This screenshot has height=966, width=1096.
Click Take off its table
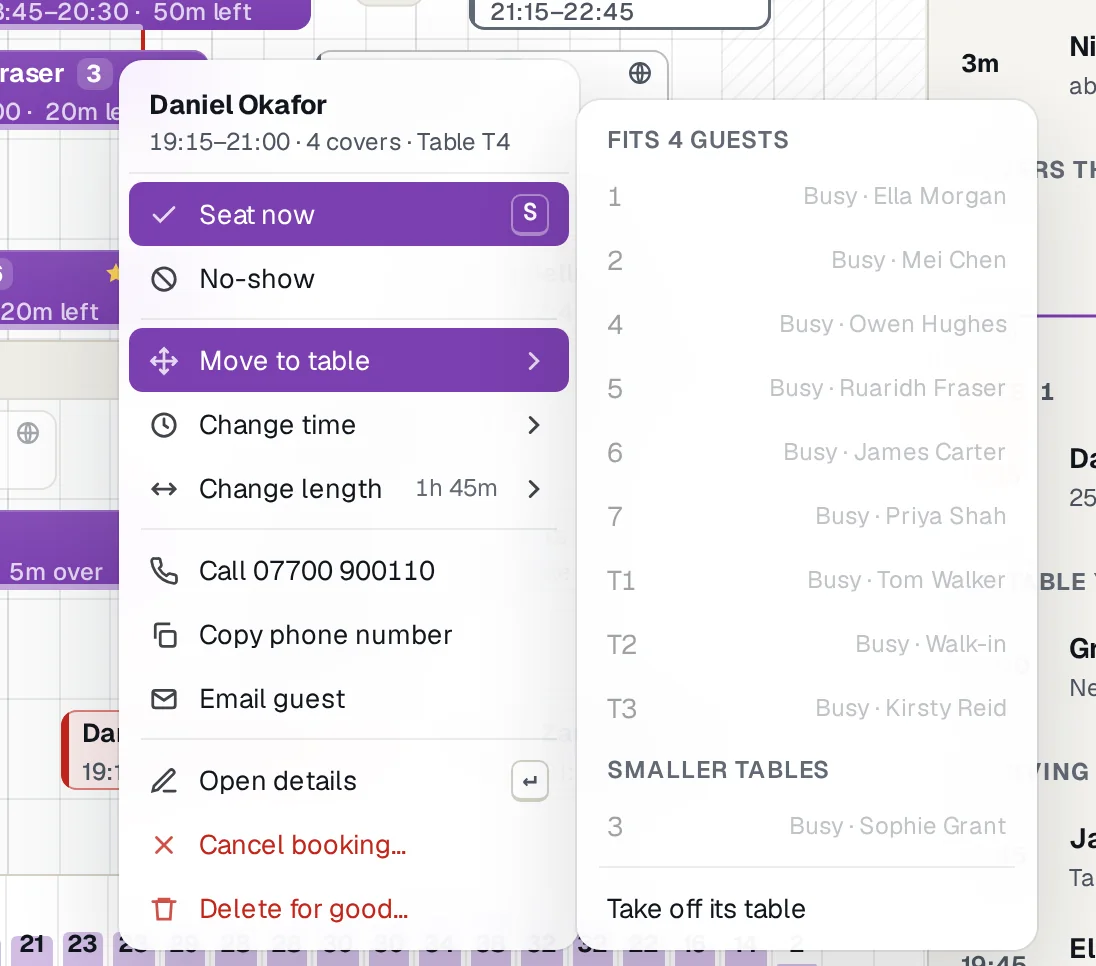pos(807,909)
